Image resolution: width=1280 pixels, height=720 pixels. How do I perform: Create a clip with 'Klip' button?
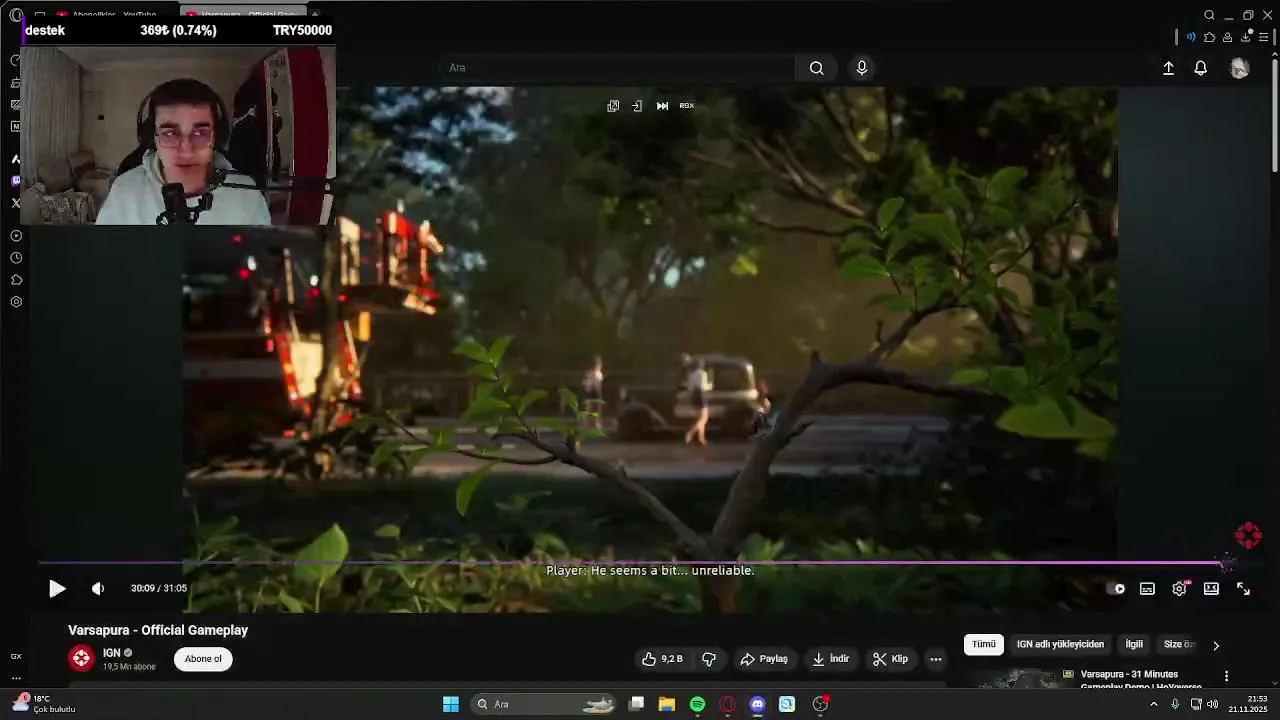pyautogui.click(x=890, y=659)
